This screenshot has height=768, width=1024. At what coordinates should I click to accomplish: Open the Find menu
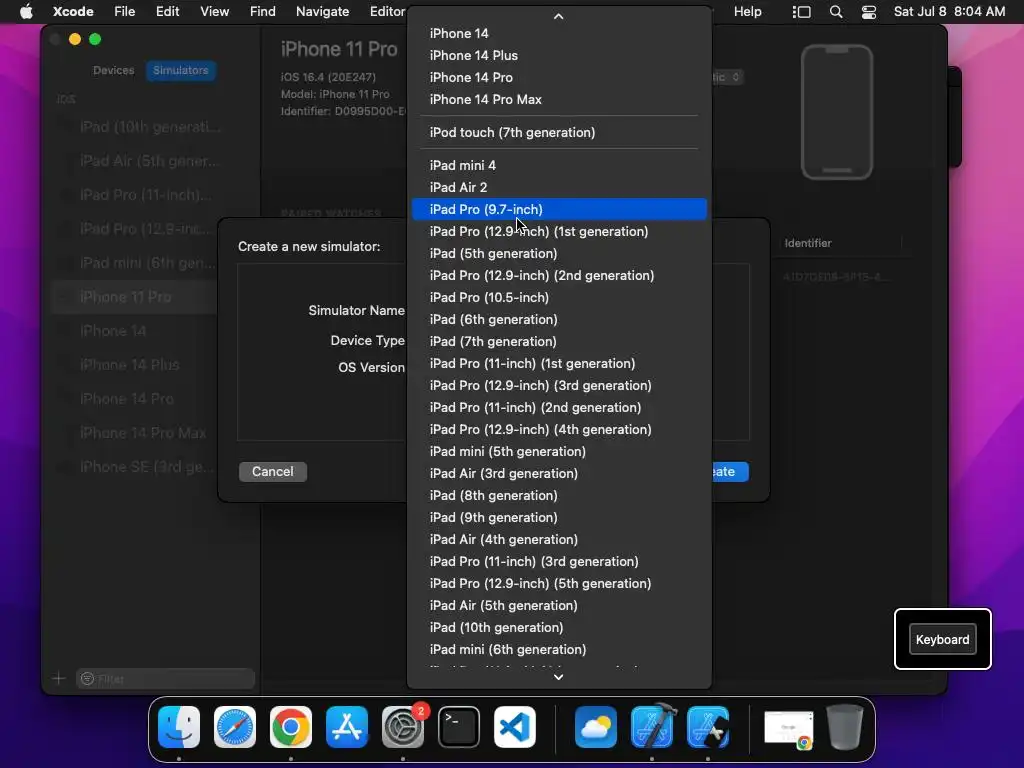coord(263,12)
